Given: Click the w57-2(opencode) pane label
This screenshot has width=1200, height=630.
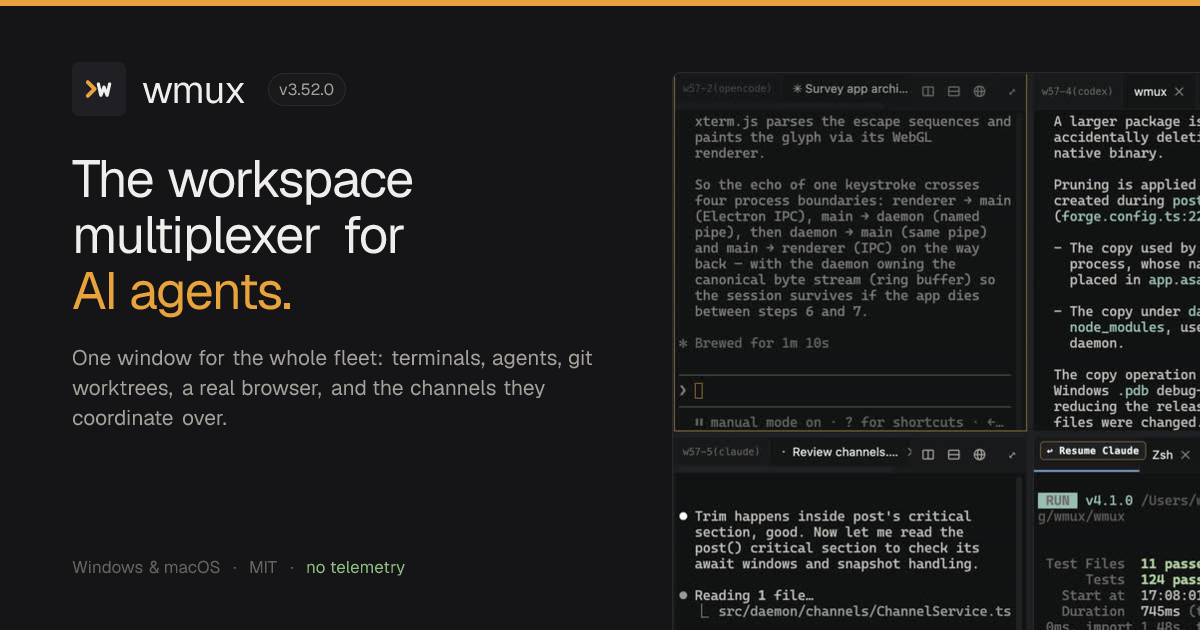Looking at the screenshot, I should point(727,89).
